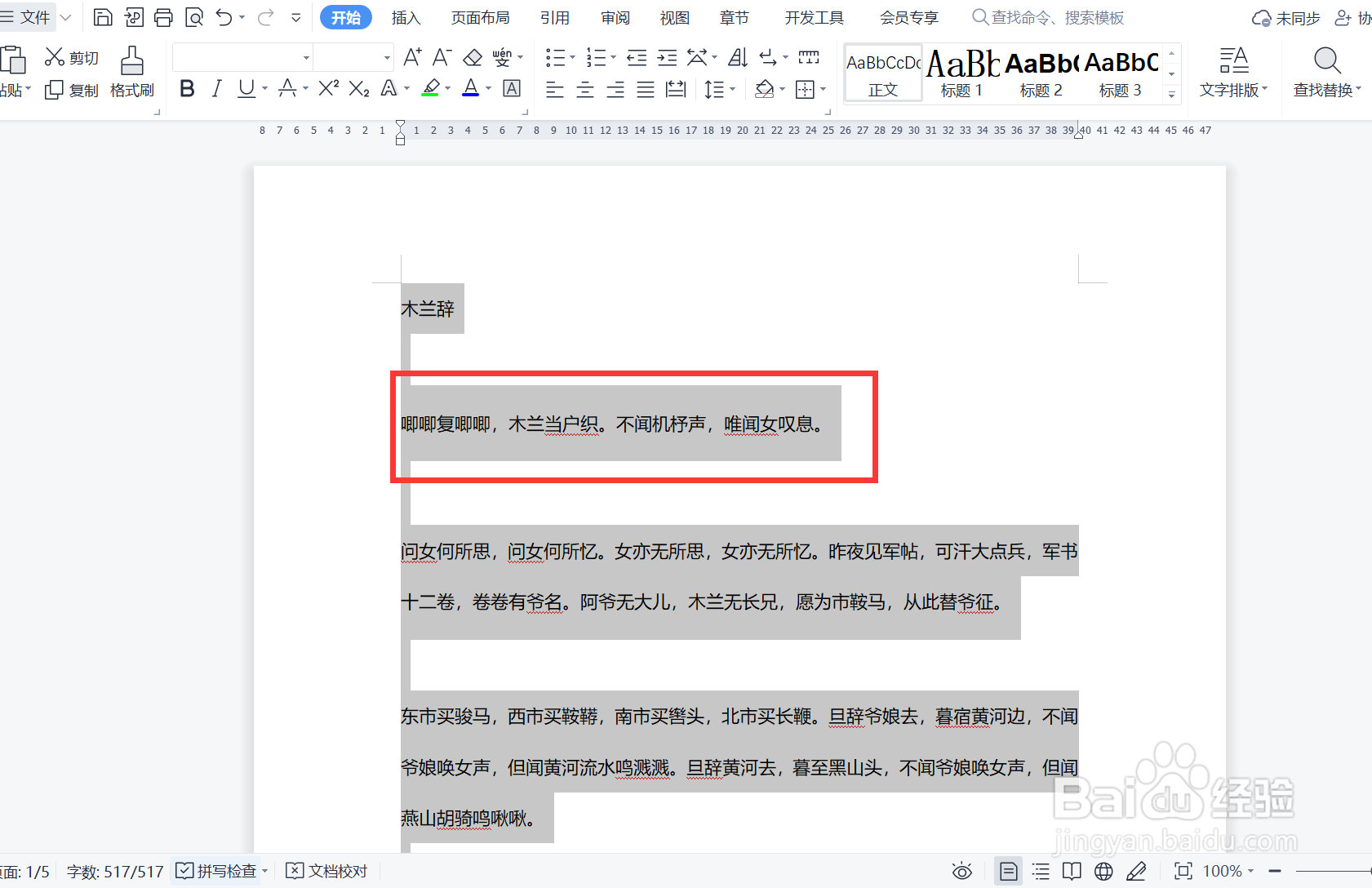
Task: Align text left
Action: [x=555, y=90]
